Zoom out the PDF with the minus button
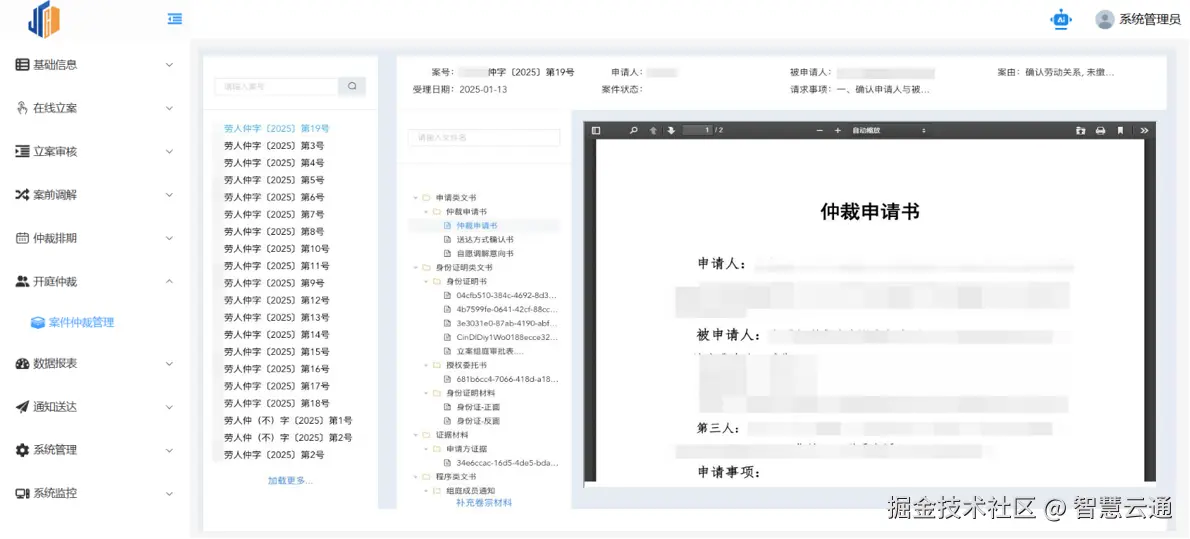1190x539 pixels. (x=820, y=131)
